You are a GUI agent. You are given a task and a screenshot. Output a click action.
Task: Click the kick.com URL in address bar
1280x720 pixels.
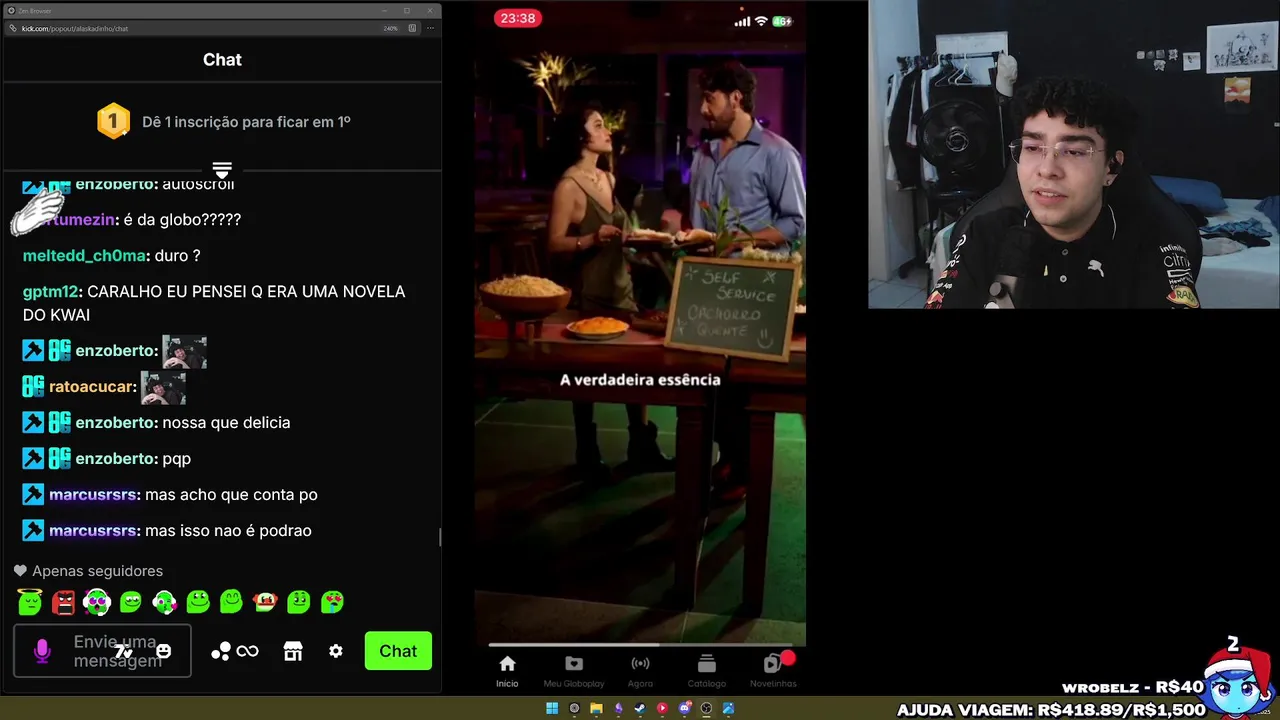coord(75,28)
